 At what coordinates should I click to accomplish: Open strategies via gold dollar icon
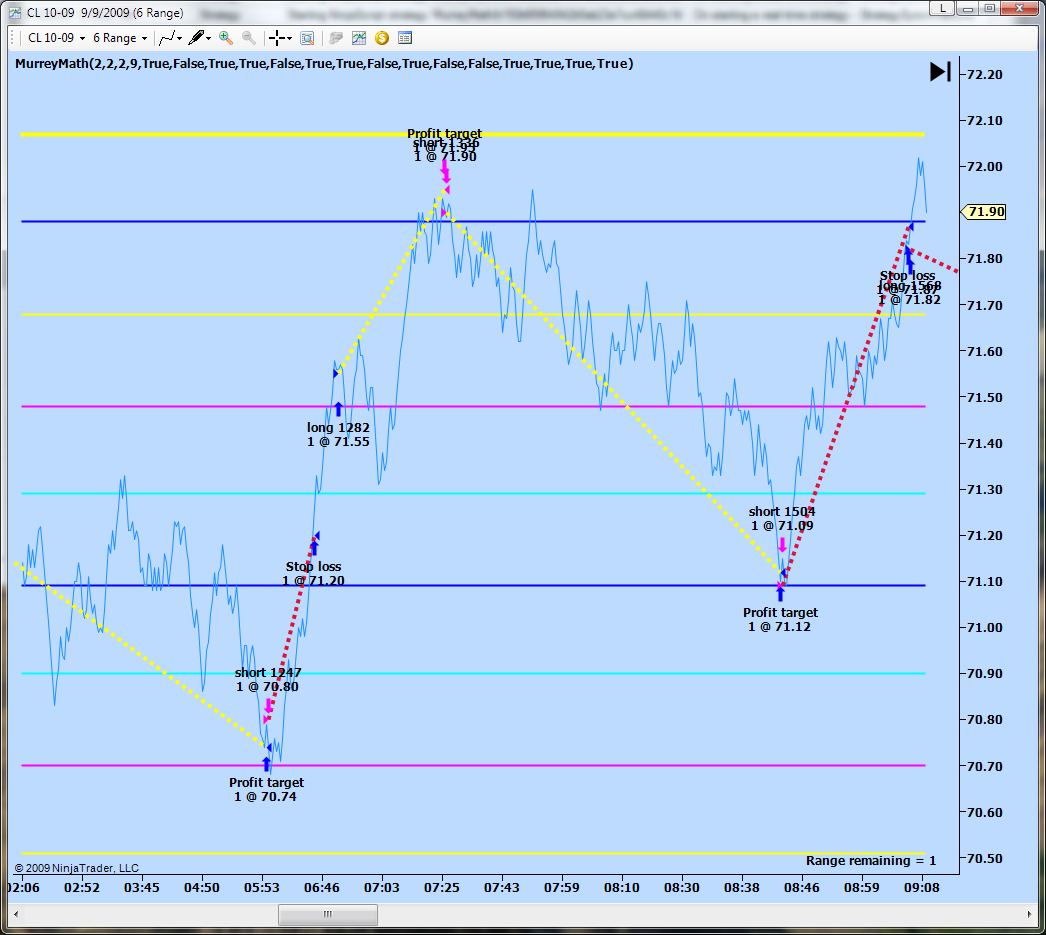(382, 38)
